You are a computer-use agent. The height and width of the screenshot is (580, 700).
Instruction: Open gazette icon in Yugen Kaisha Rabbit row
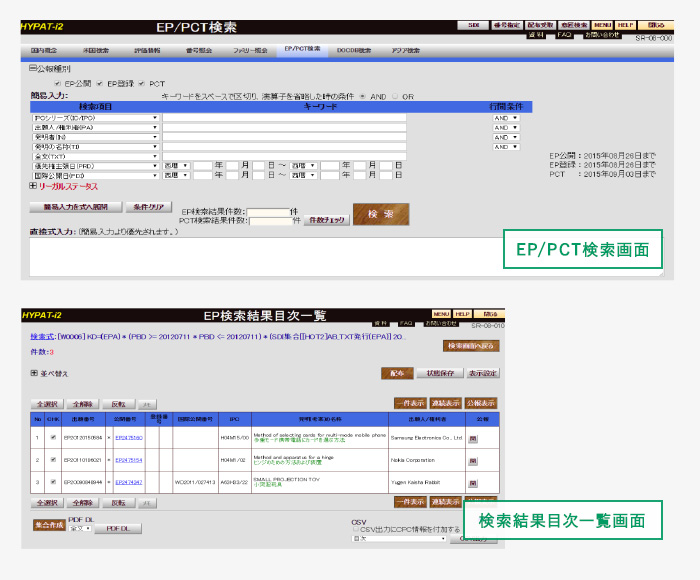pos(473,483)
